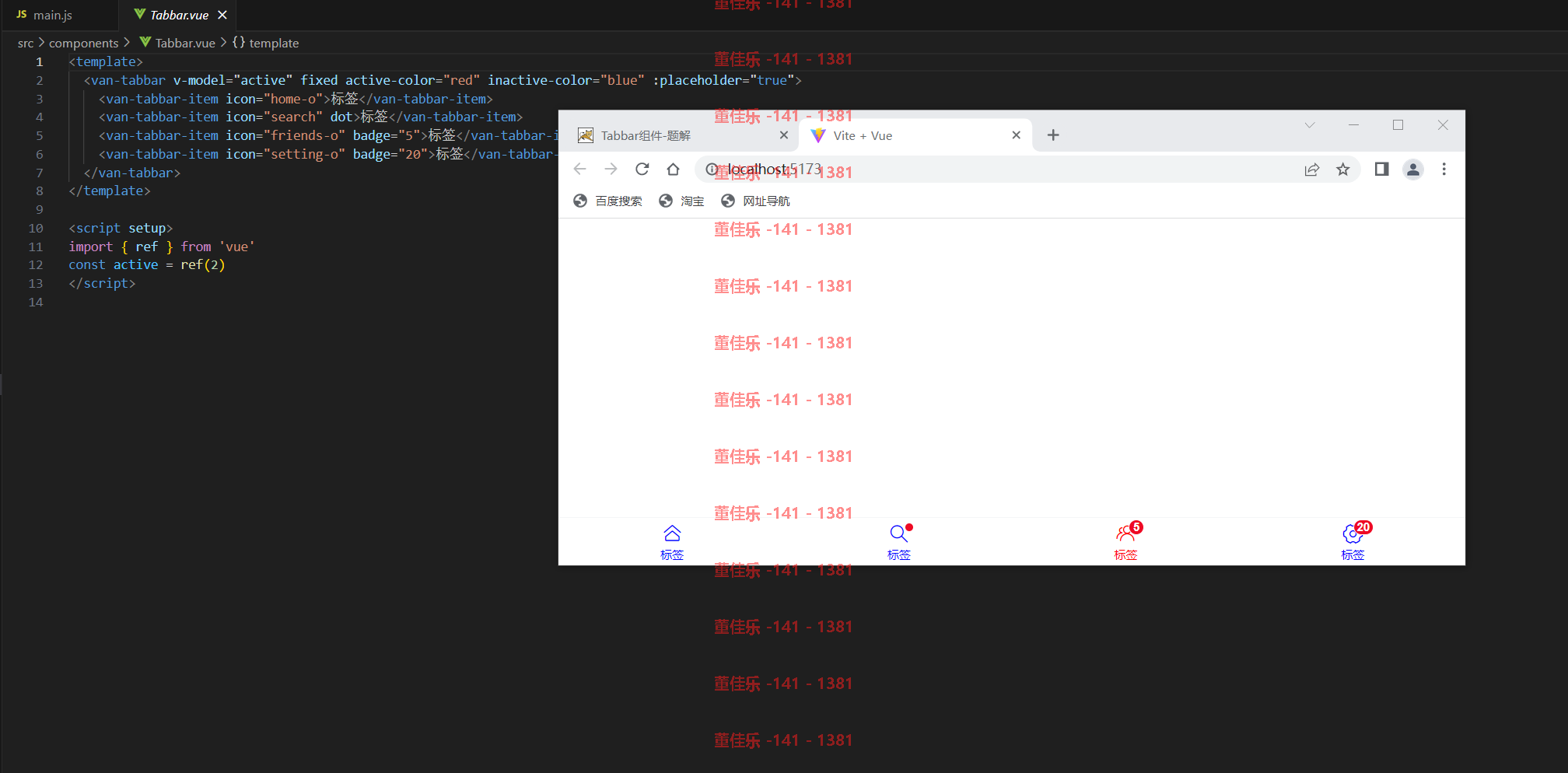Open the browser three-dot menu

tap(1444, 169)
